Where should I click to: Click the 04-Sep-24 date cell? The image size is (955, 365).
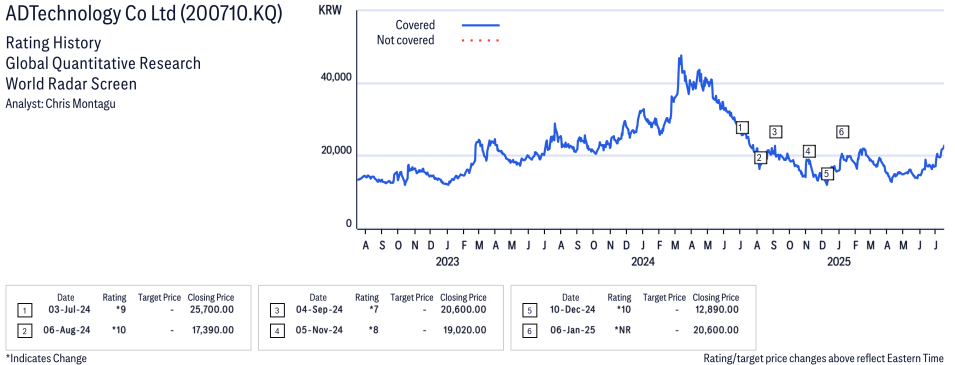318,310
